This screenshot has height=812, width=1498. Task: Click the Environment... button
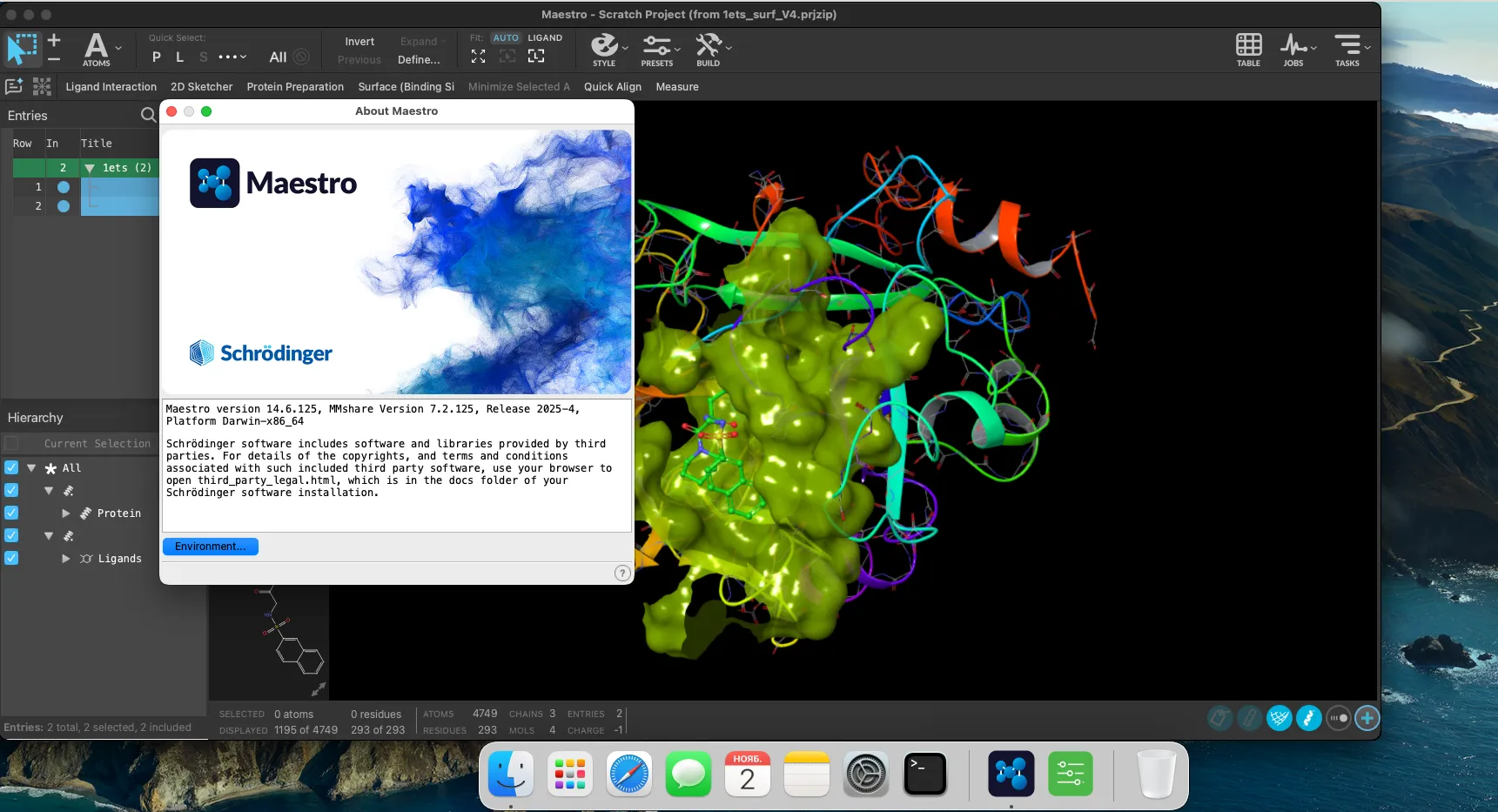pos(210,547)
